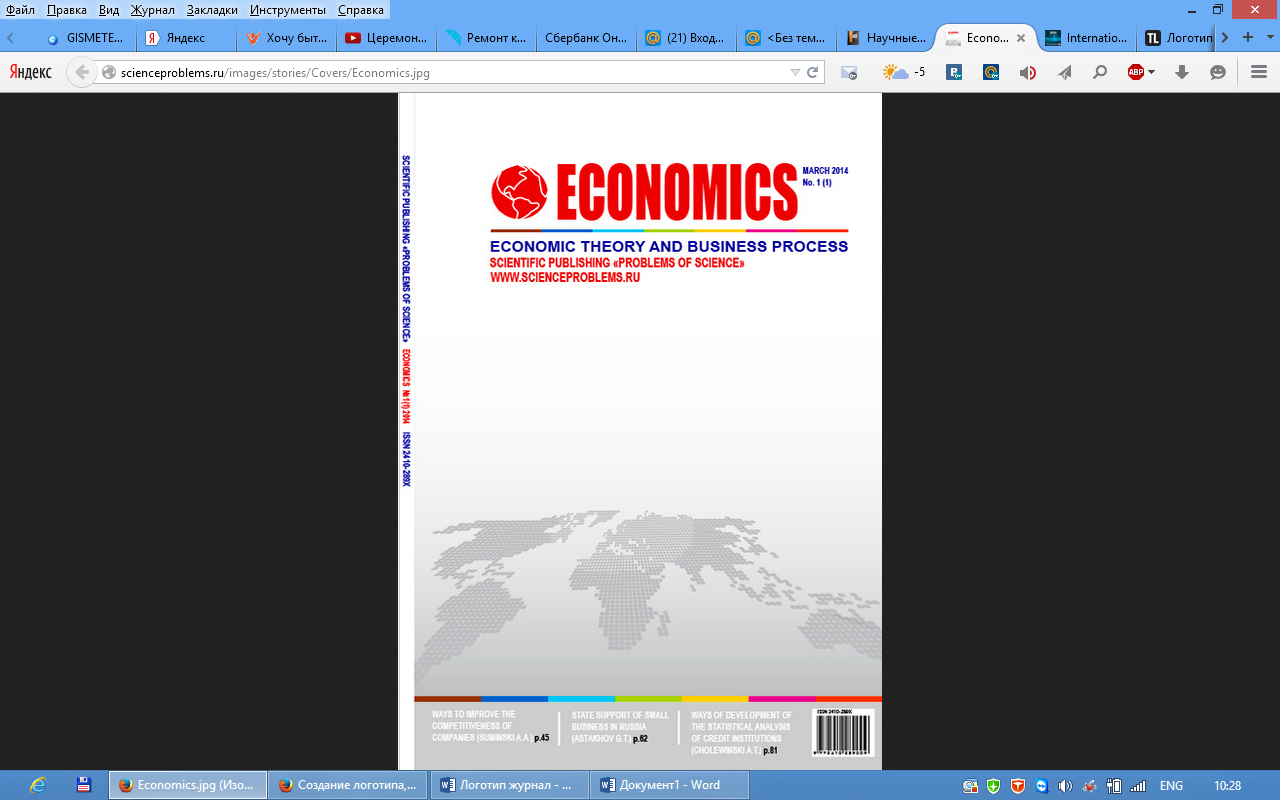The height and width of the screenshot is (800, 1280).
Task: Switch to the GISMETE... tab
Action: [85, 38]
